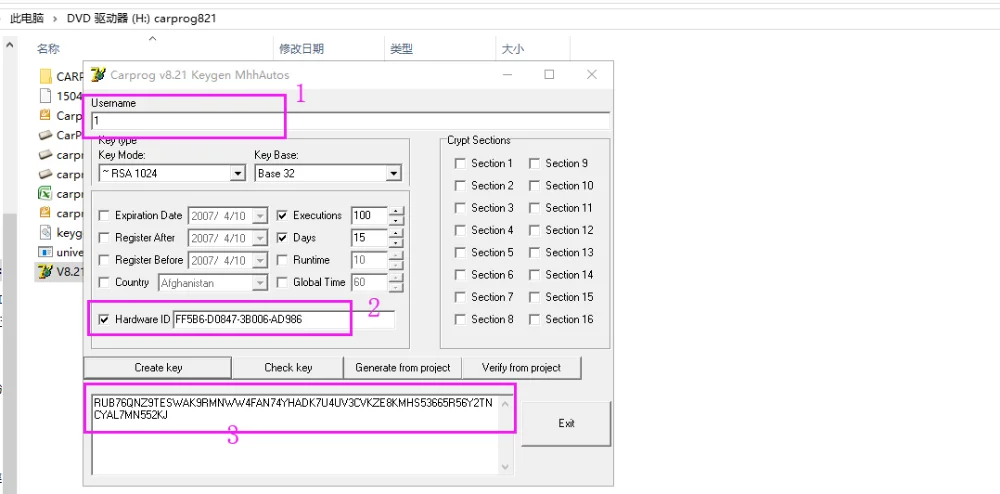Sort Explorer files by 名称 column

(x=48, y=49)
